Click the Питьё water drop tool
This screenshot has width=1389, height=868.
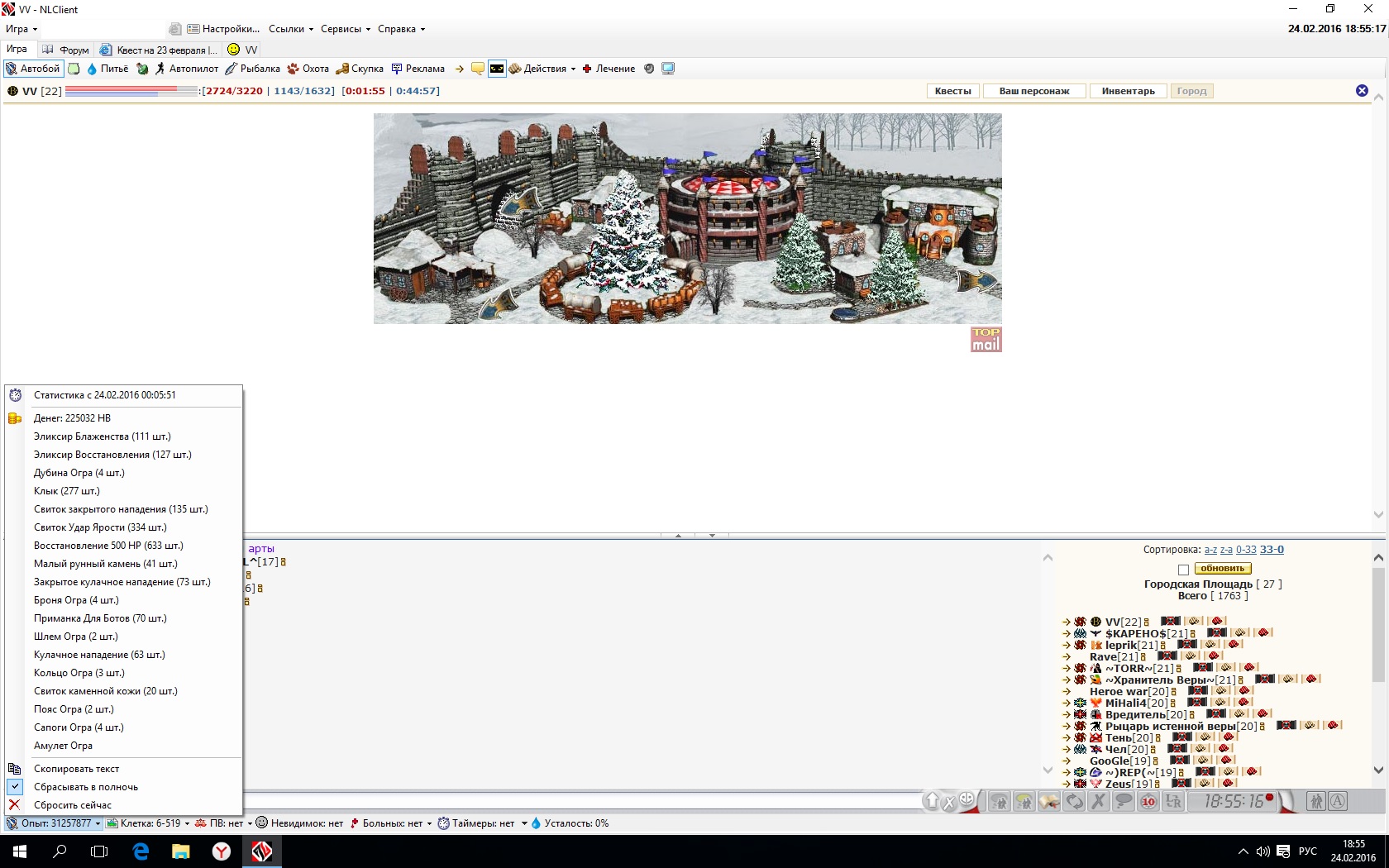[107, 69]
